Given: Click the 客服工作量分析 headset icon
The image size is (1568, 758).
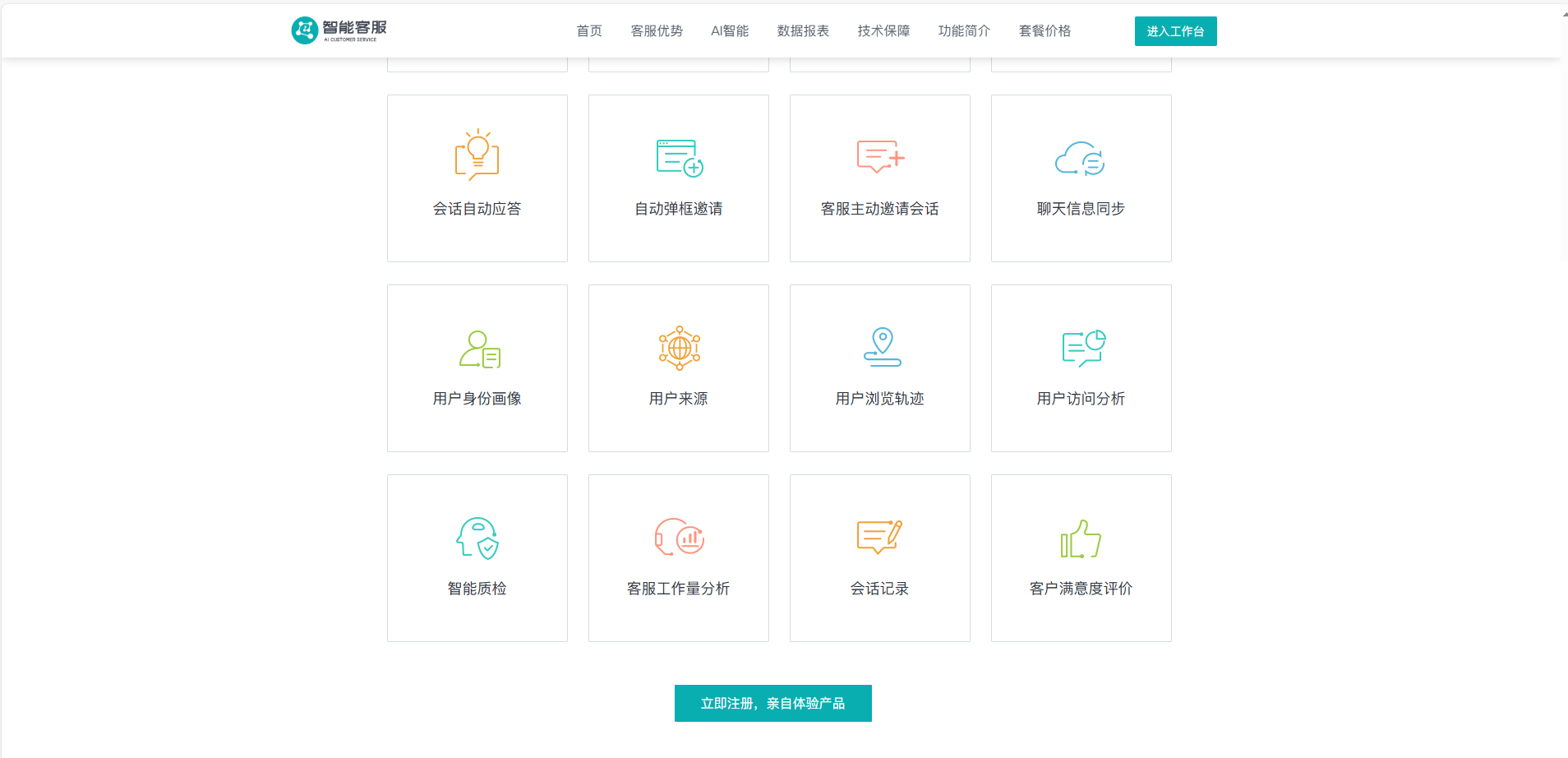Looking at the screenshot, I should pyautogui.click(x=679, y=538).
